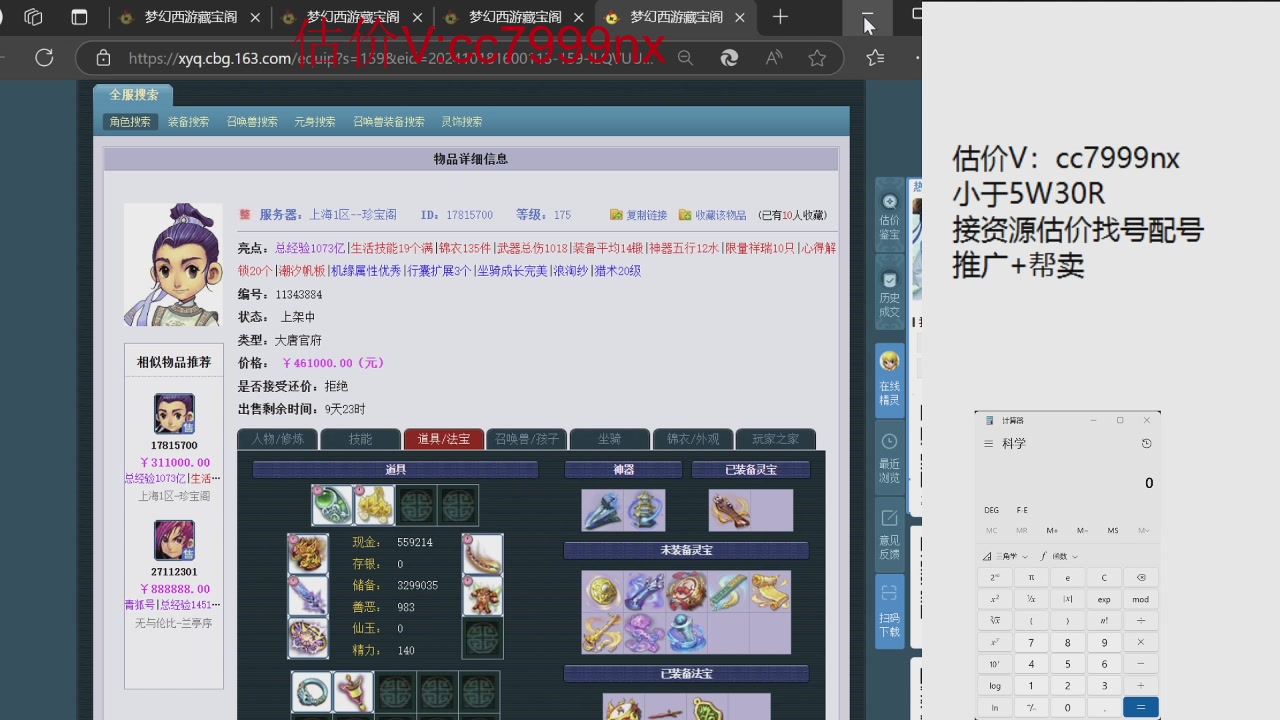The height and width of the screenshot is (720, 1280).
Task: Add this page to favorites star
Action: (x=817, y=58)
